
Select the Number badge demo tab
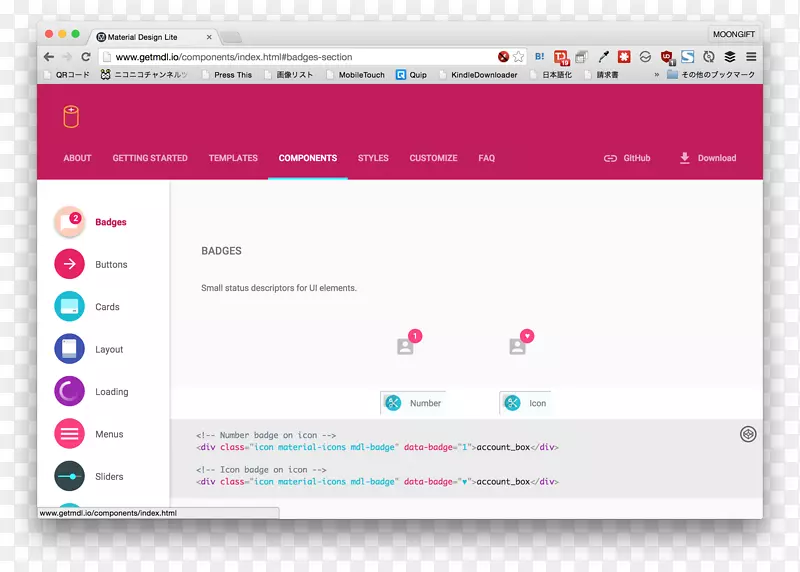point(414,403)
